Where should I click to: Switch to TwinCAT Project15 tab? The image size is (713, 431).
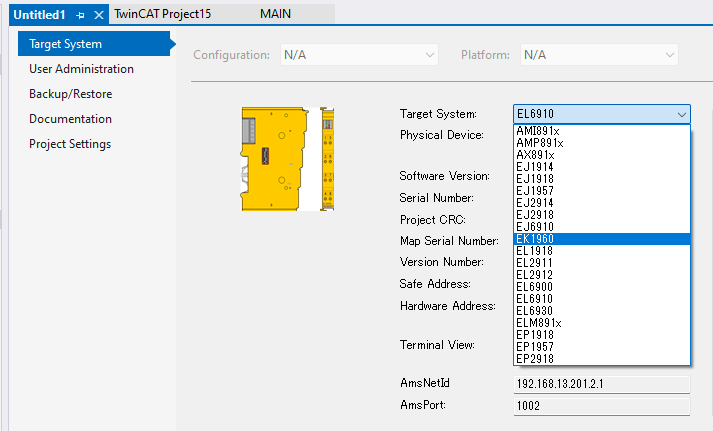[162, 14]
